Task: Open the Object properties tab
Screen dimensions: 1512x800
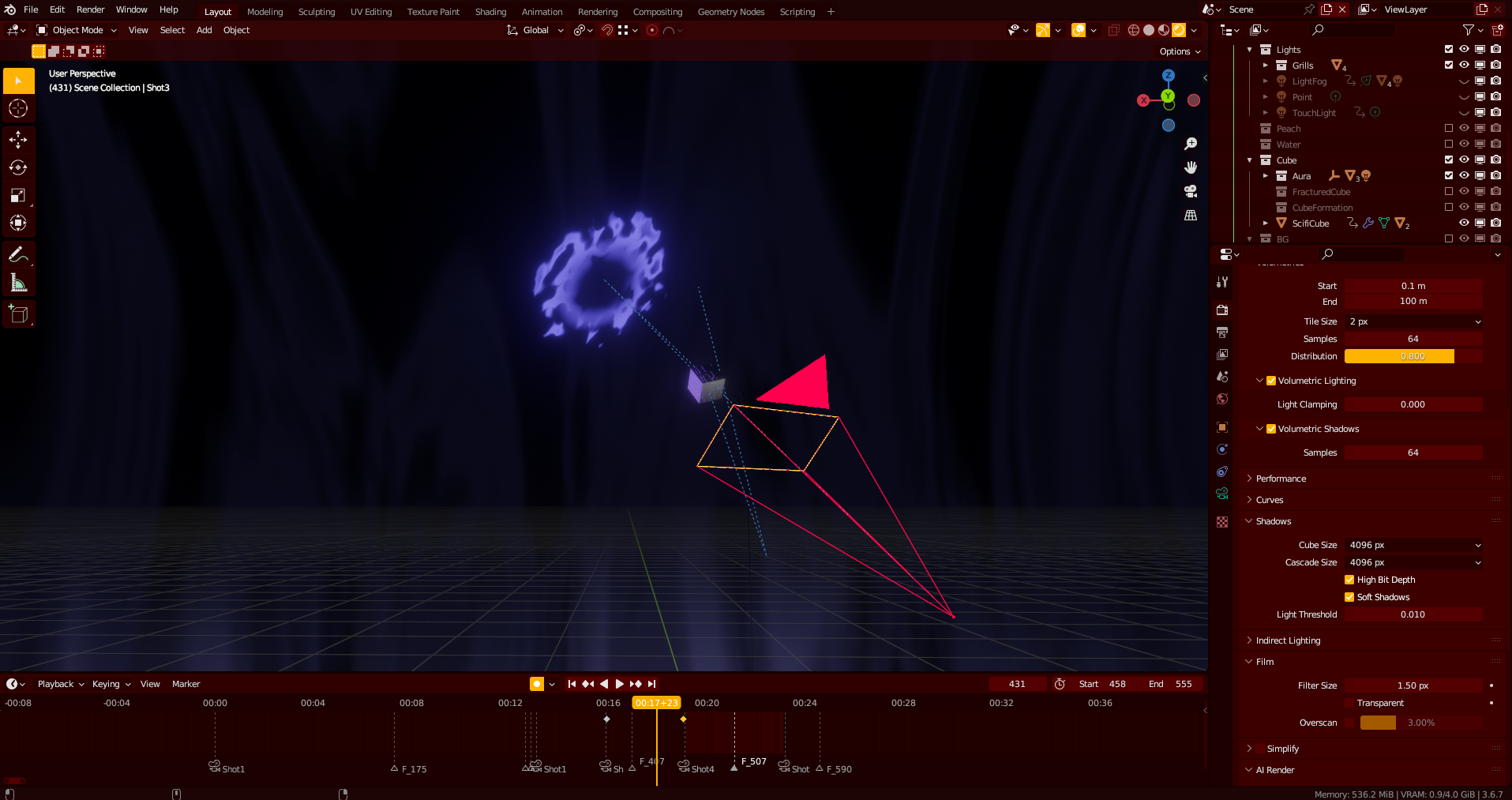Action: click(x=1222, y=427)
